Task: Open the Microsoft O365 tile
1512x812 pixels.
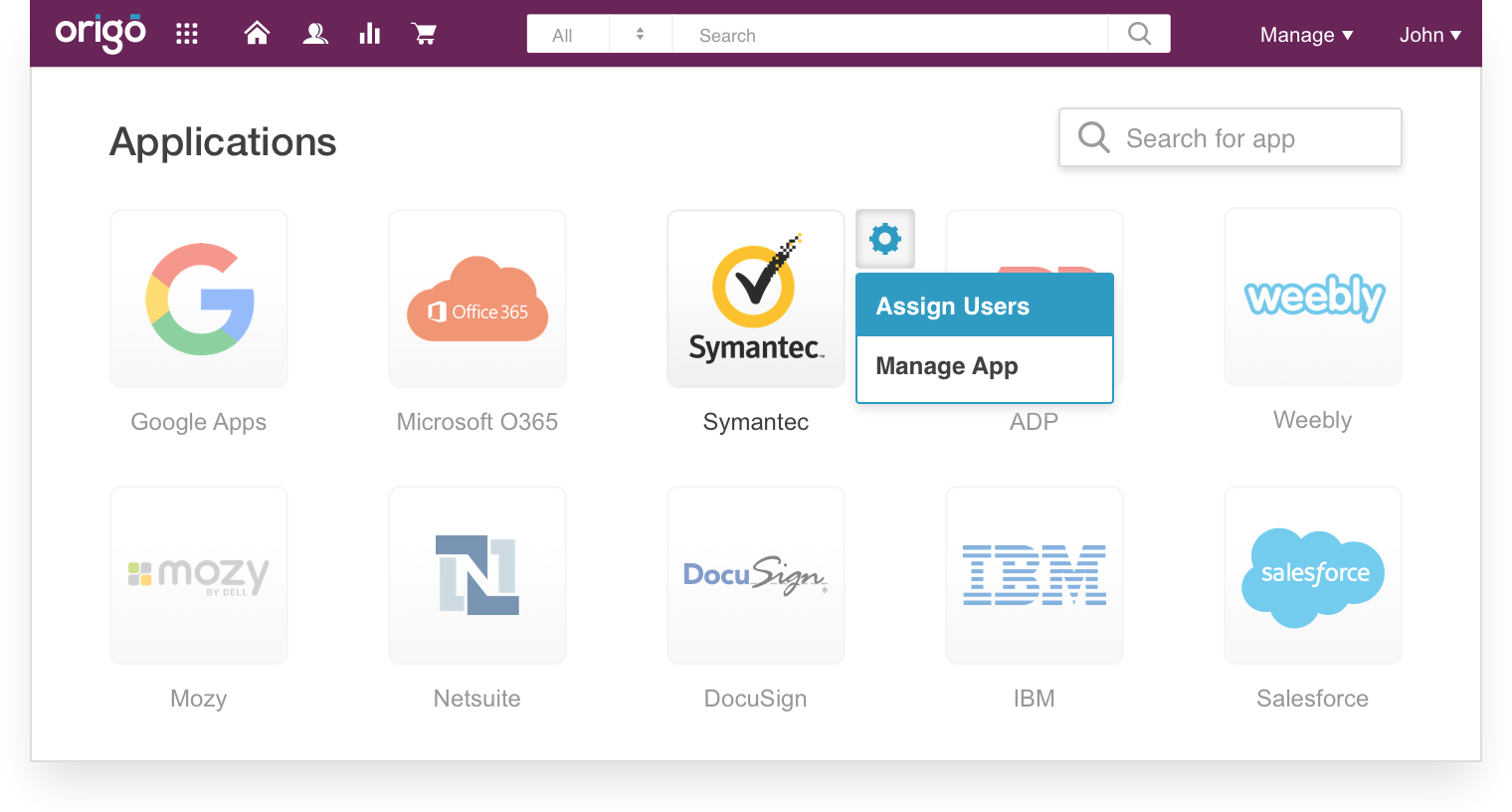Action: pyautogui.click(x=477, y=299)
